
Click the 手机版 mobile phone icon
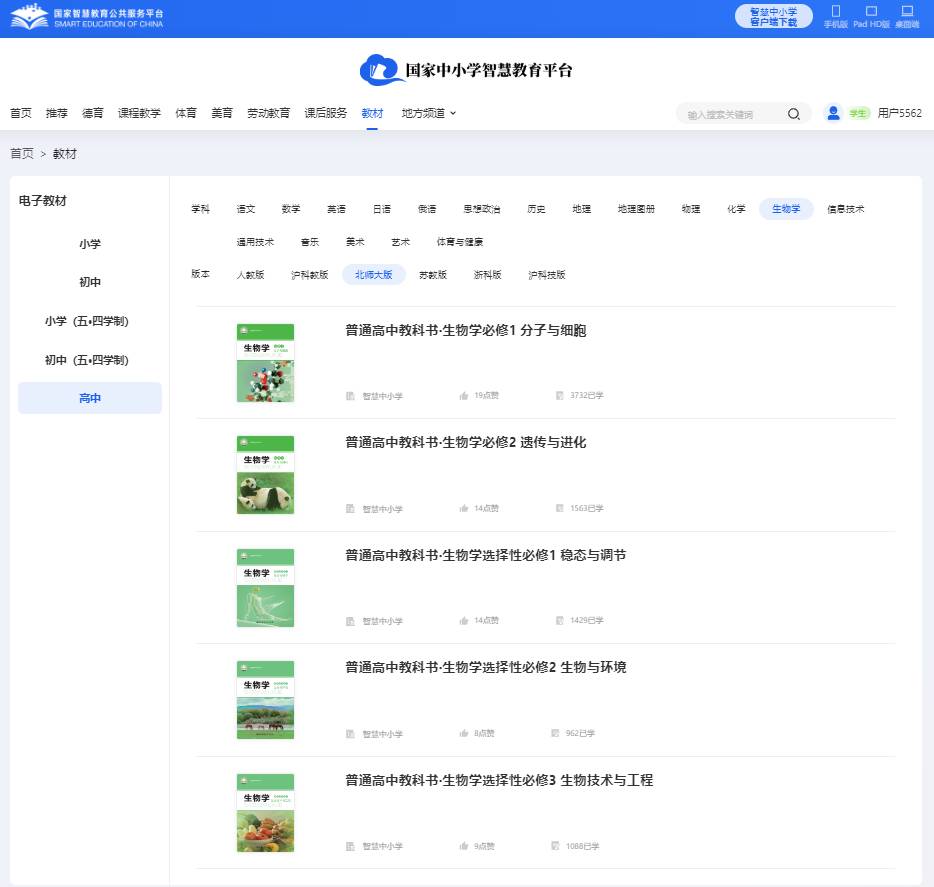[x=838, y=13]
